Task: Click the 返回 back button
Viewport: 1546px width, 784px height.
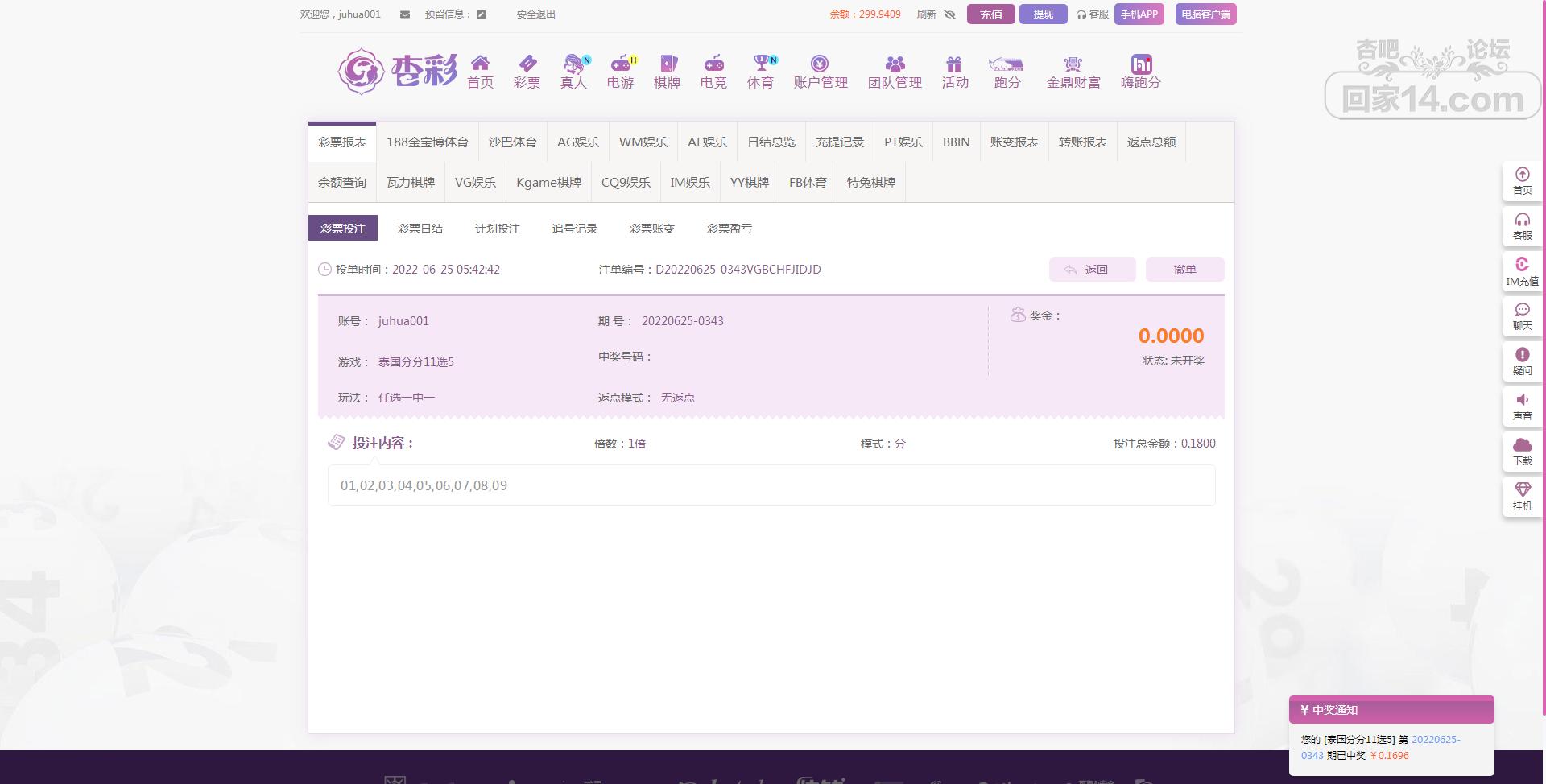Action: coord(1092,270)
